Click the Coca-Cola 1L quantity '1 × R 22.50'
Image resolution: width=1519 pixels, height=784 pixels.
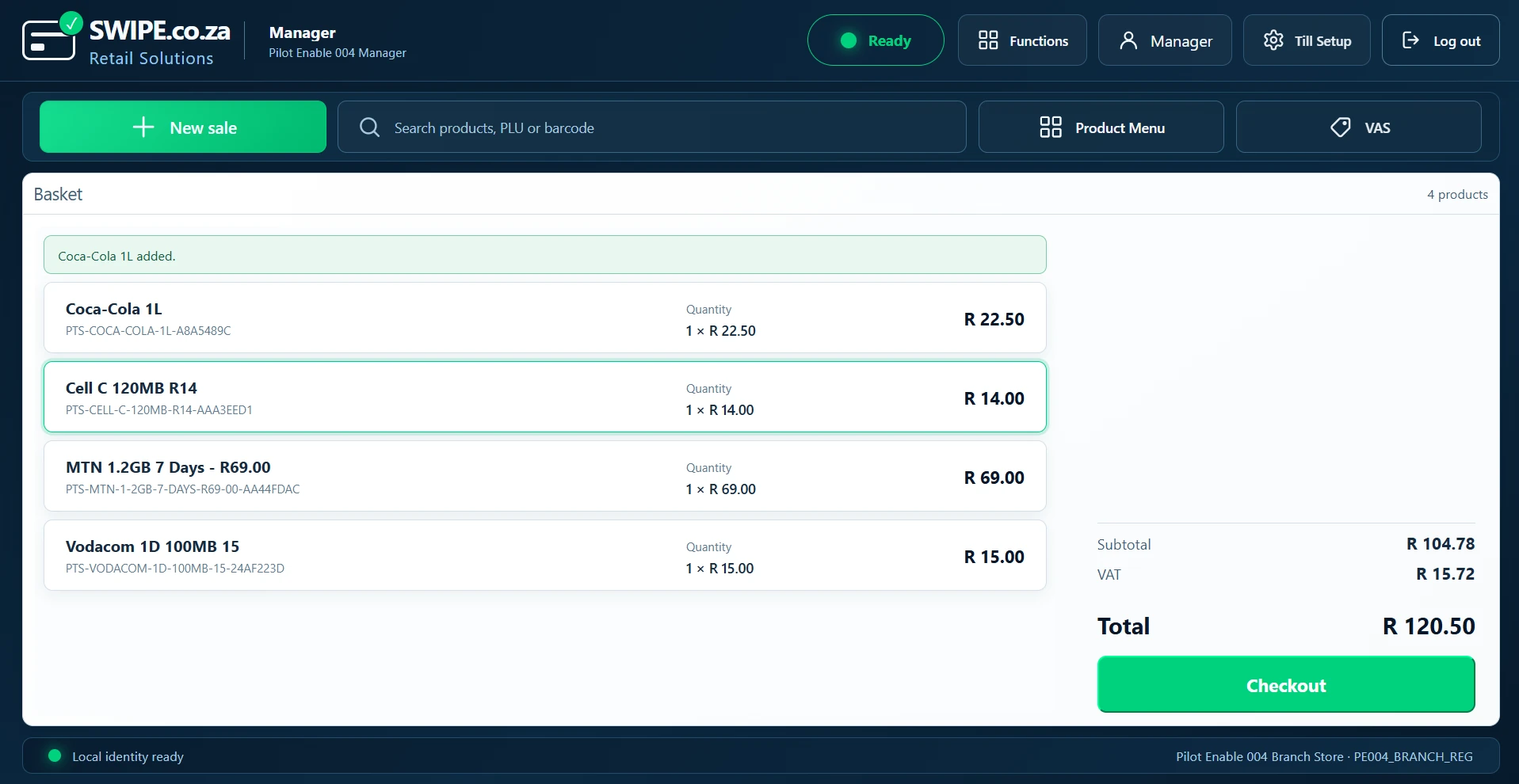pos(721,331)
